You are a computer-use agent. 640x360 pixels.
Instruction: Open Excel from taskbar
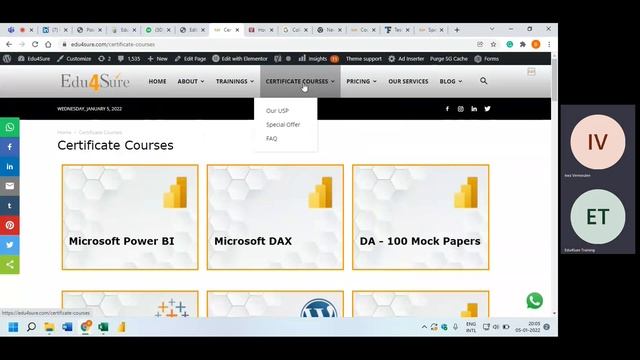(103, 327)
